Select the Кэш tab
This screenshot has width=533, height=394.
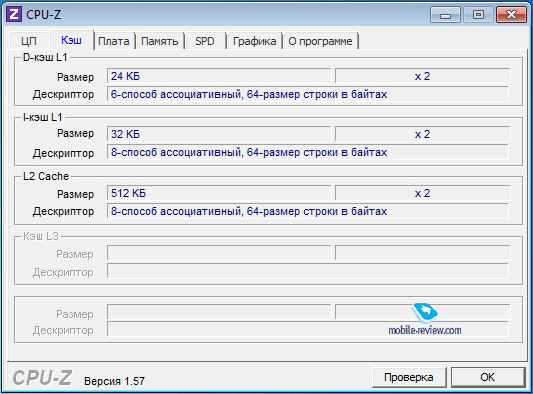pos(71,40)
